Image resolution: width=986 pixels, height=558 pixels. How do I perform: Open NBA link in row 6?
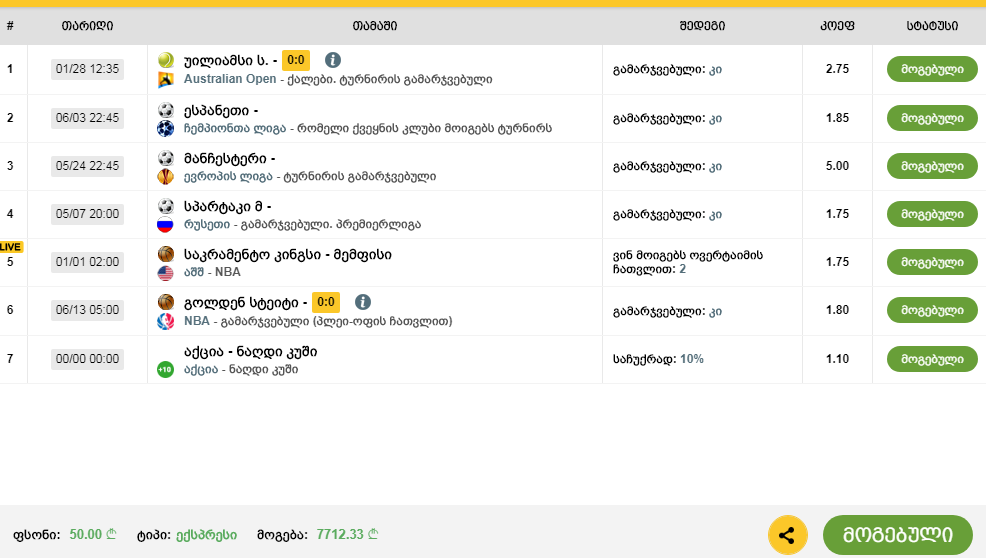click(196, 321)
